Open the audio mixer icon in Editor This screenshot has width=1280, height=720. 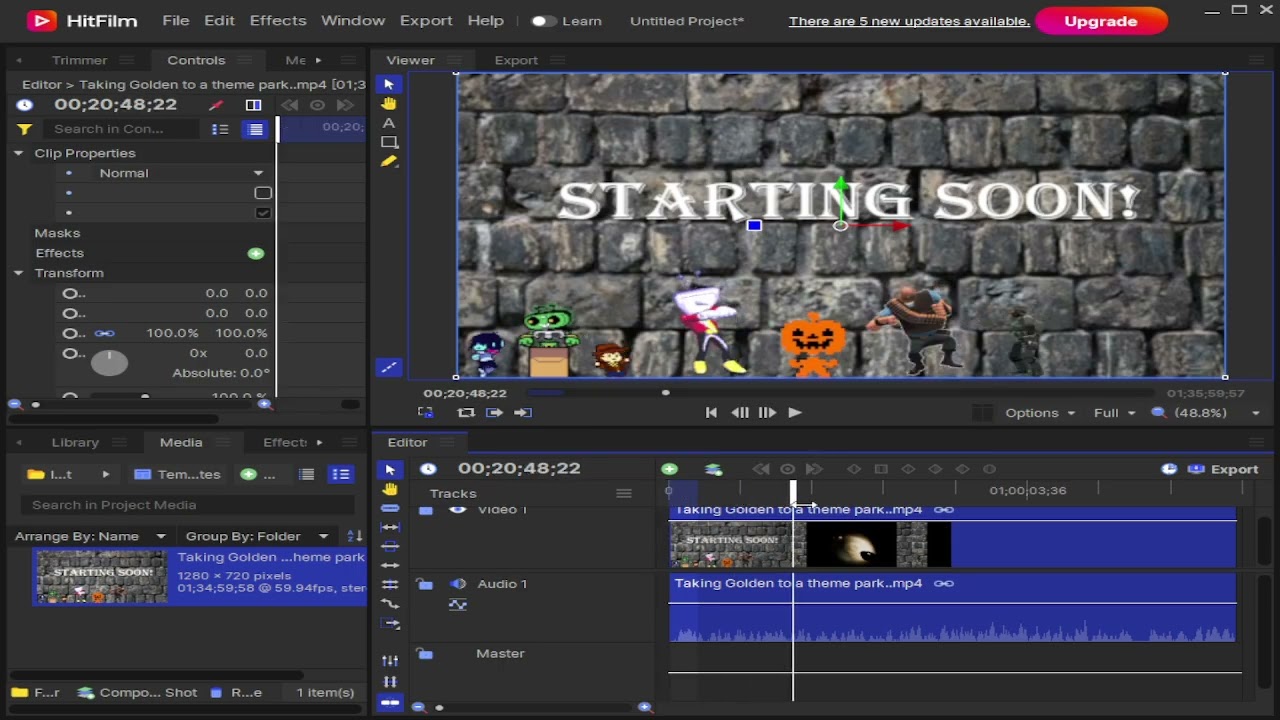(390, 661)
